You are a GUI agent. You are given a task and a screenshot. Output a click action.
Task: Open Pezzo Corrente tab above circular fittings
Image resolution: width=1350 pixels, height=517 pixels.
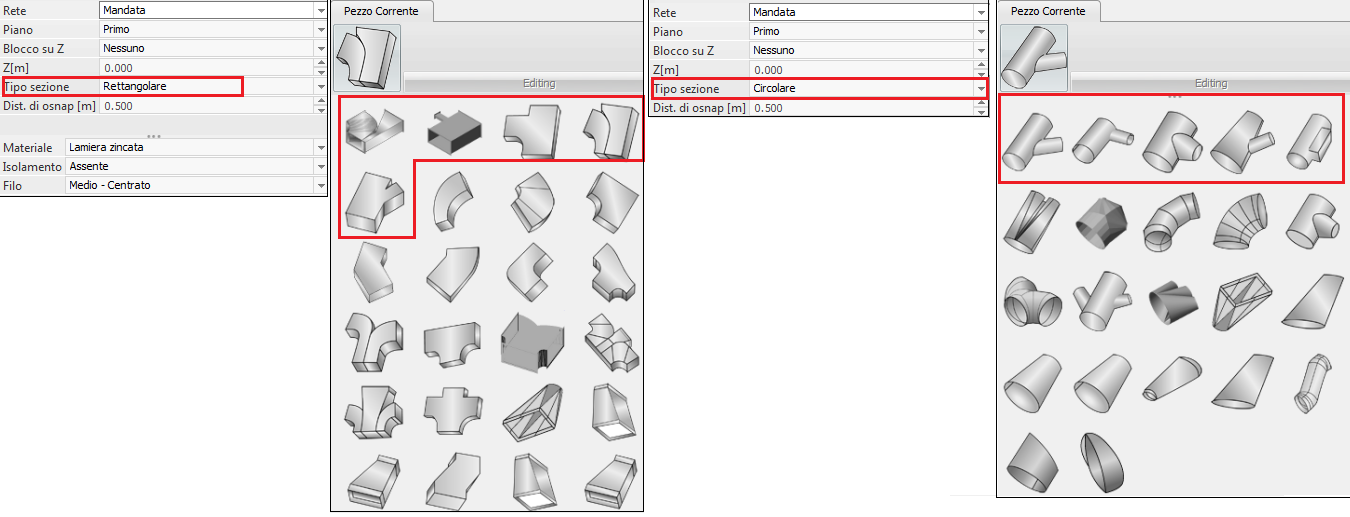(1050, 10)
